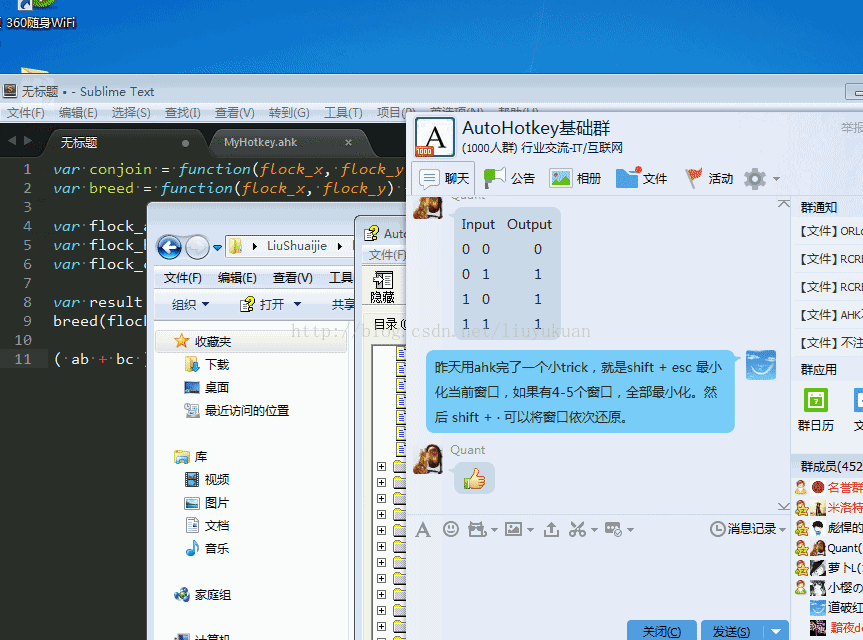
Task: Click the chat toolbar icon after the scissors
Action: [x=613, y=529]
